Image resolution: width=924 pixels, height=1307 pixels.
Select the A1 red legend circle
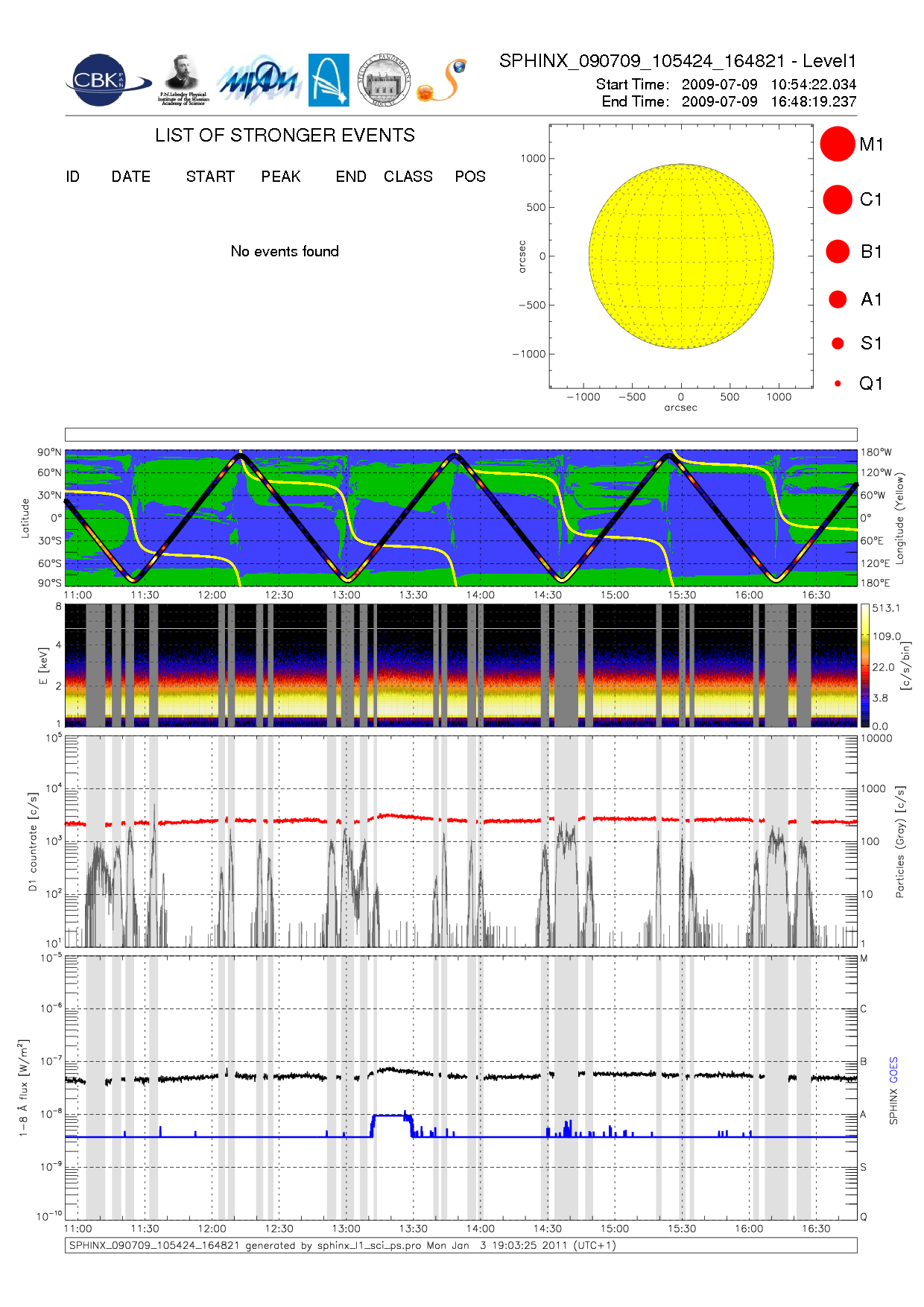pos(838,299)
